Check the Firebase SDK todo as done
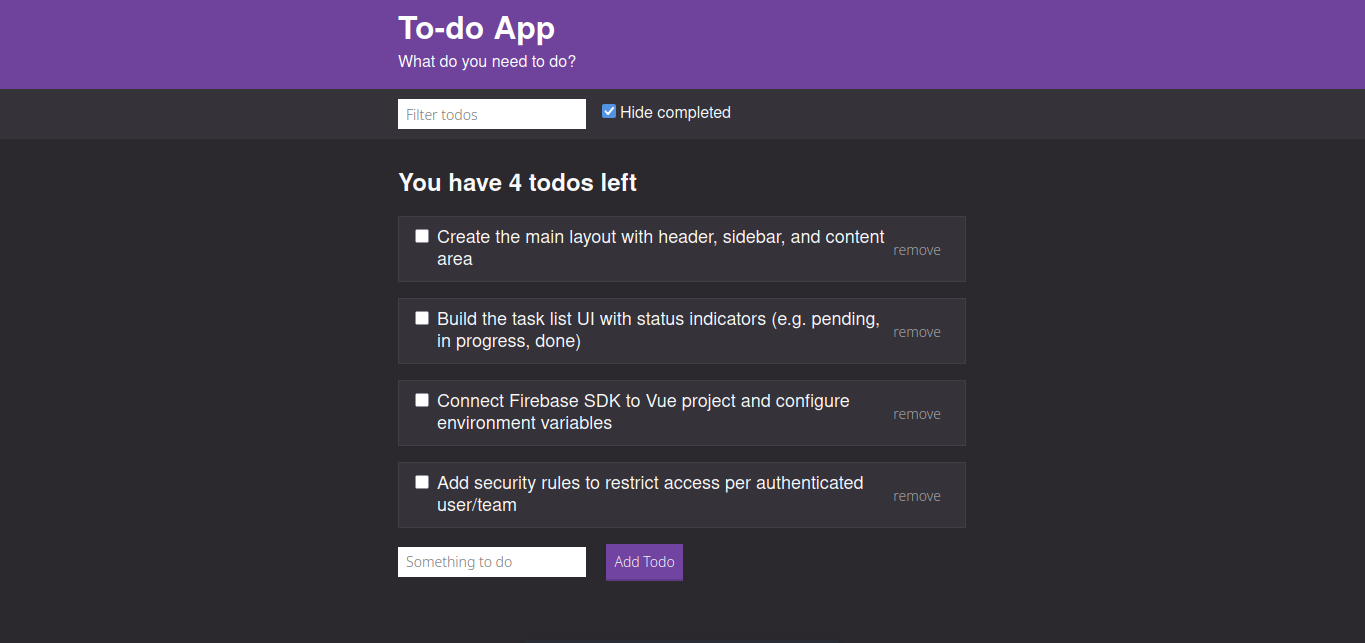1365x643 pixels. [x=421, y=399]
